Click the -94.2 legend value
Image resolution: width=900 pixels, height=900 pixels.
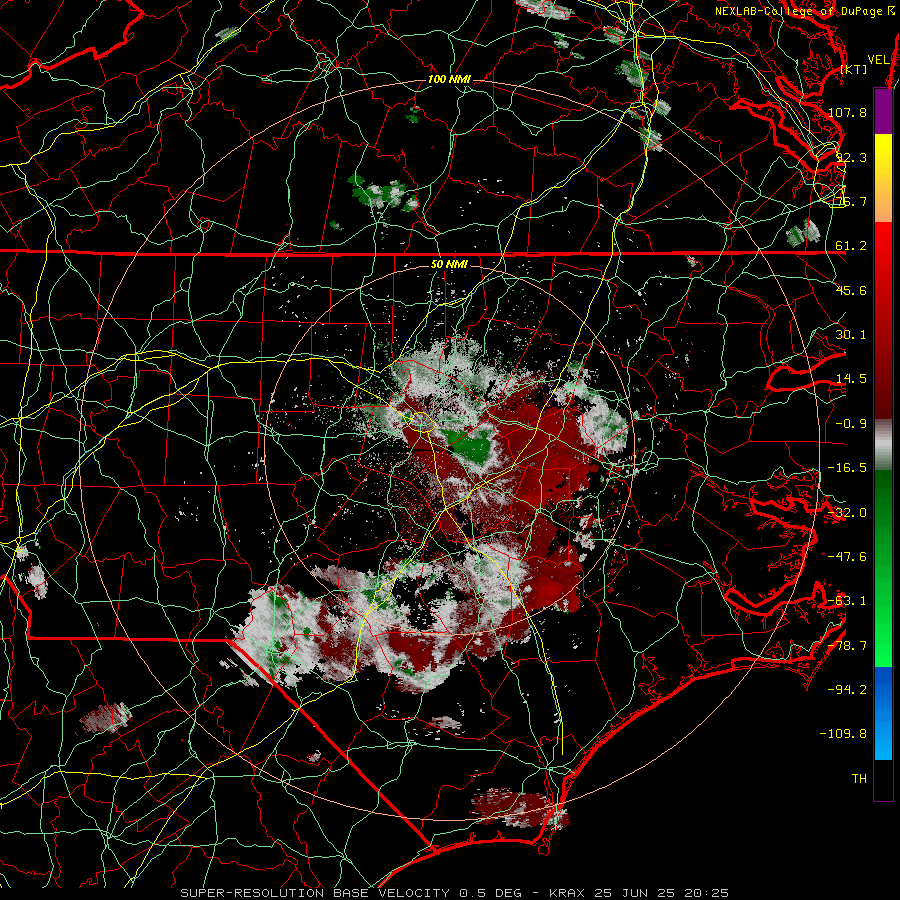847,689
